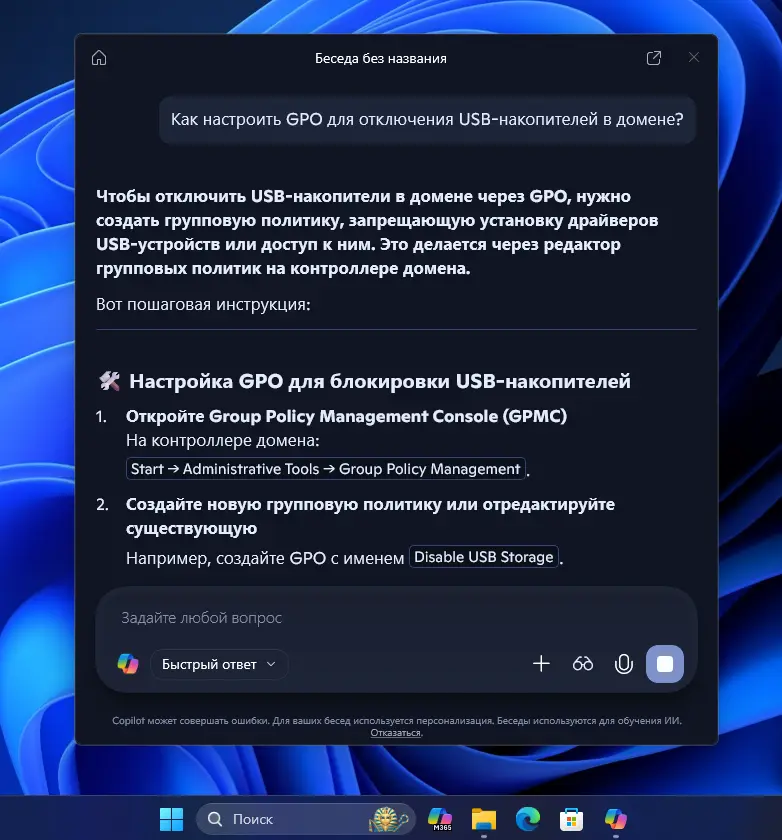Select the user question bubble about GPO
The image size is (782, 840).
click(x=427, y=119)
